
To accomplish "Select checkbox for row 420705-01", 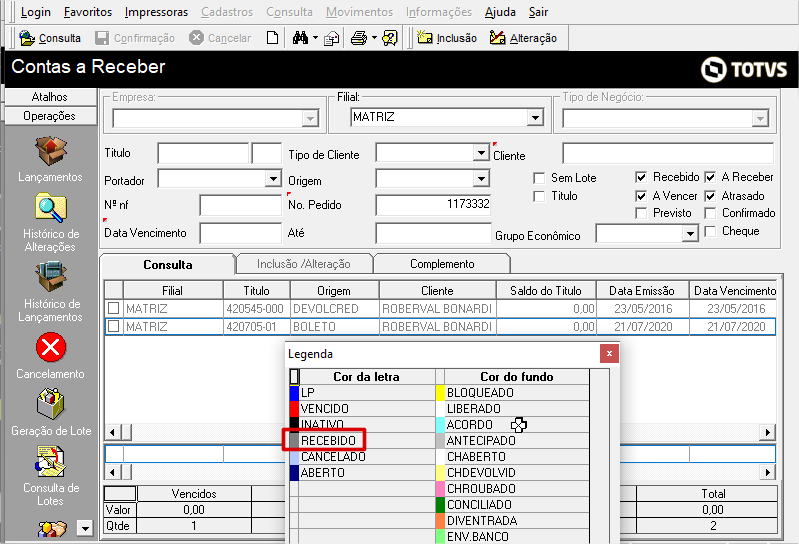I will coord(114,326).
